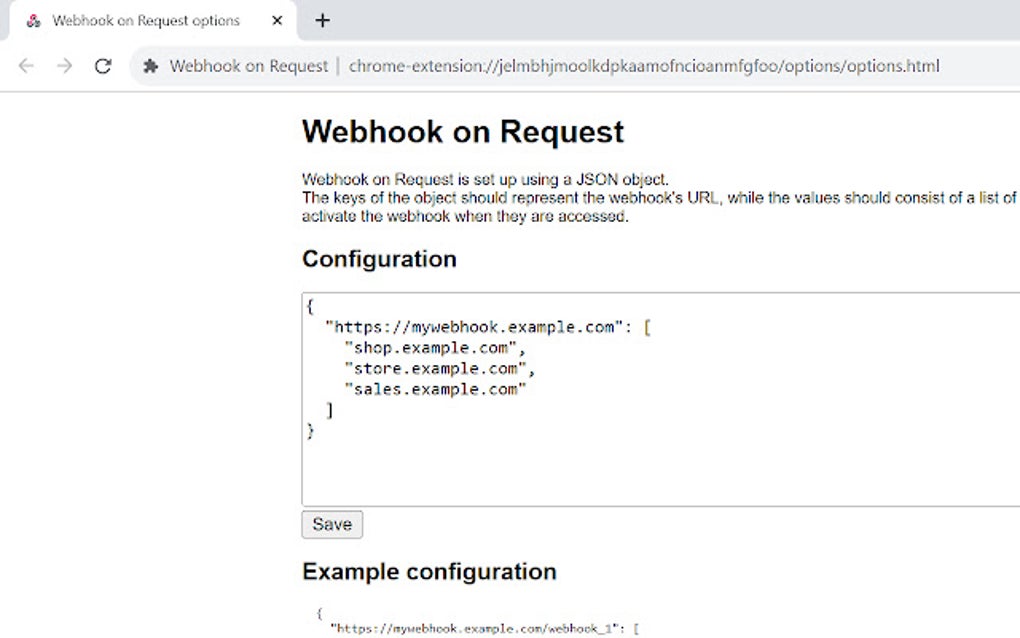The width and height of the screenshot is (1020, 638).
Task: Click the https://mywebhook.example.com webhook key
Action: pos(480,326)
